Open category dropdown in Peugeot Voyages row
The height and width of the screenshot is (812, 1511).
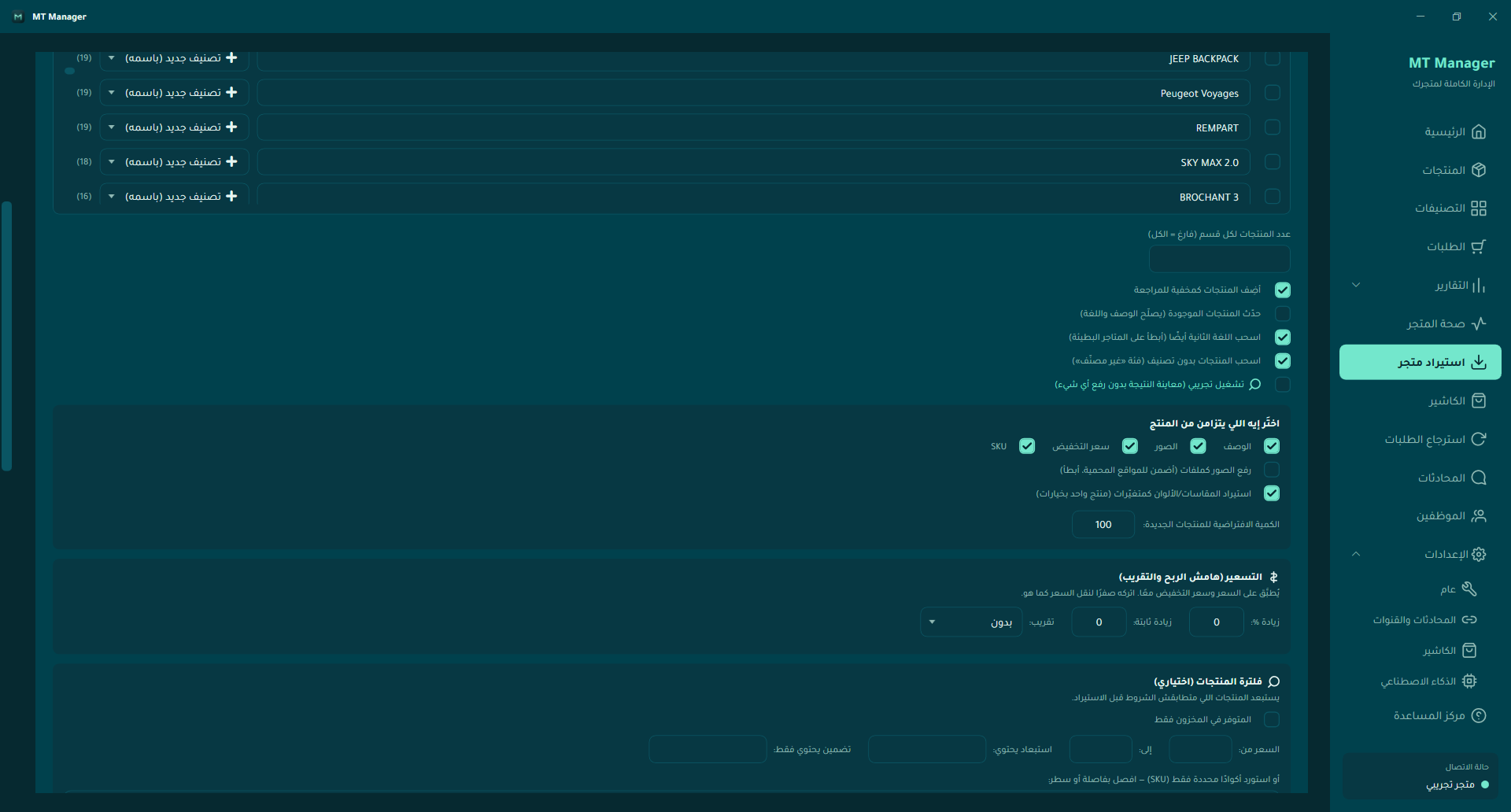[x=175, y=93]
